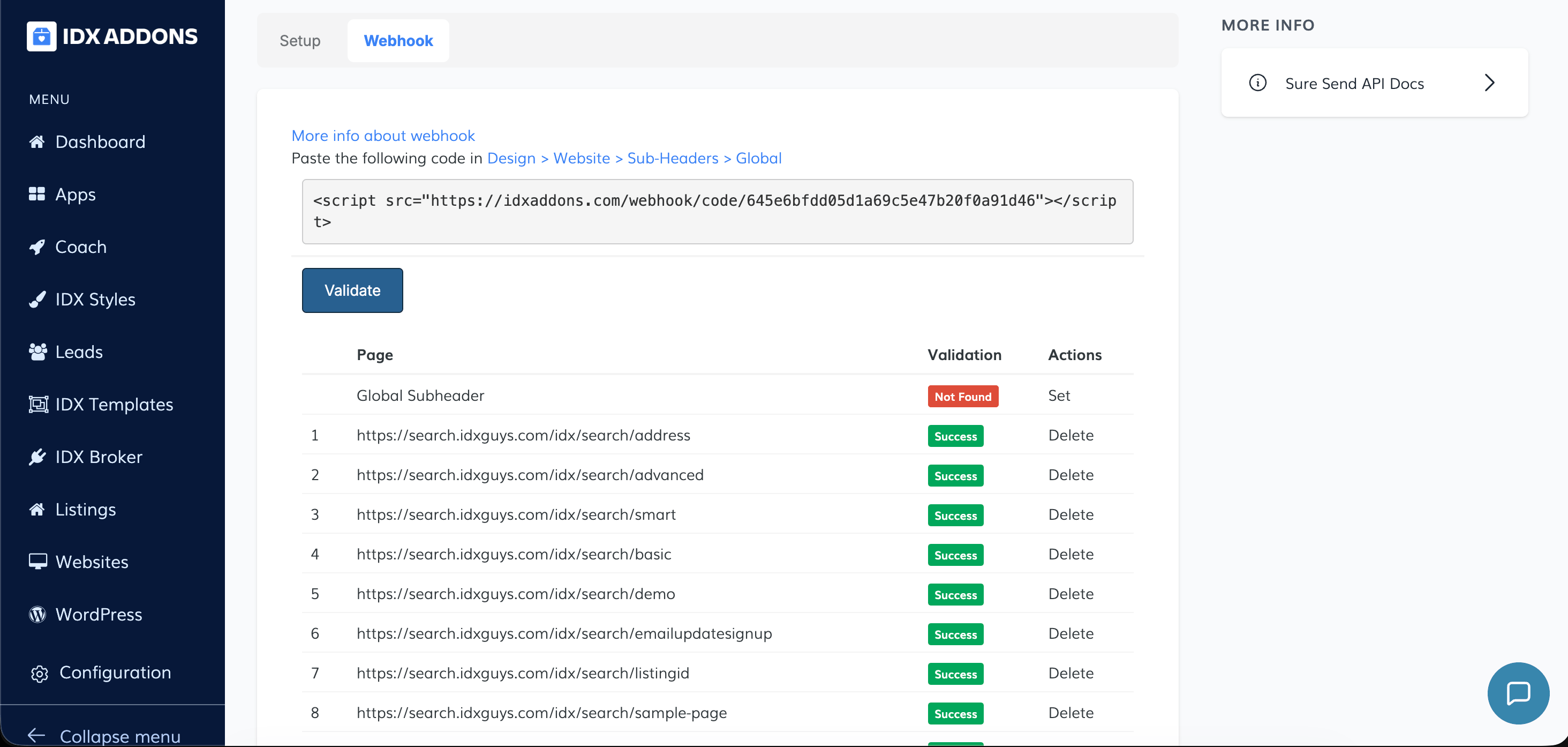Open Leads via people icon

coord(37,352)
